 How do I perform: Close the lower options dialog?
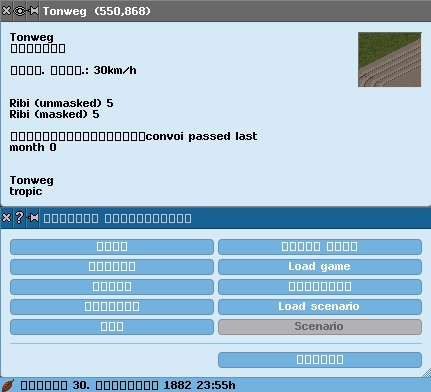coord(6,218)
